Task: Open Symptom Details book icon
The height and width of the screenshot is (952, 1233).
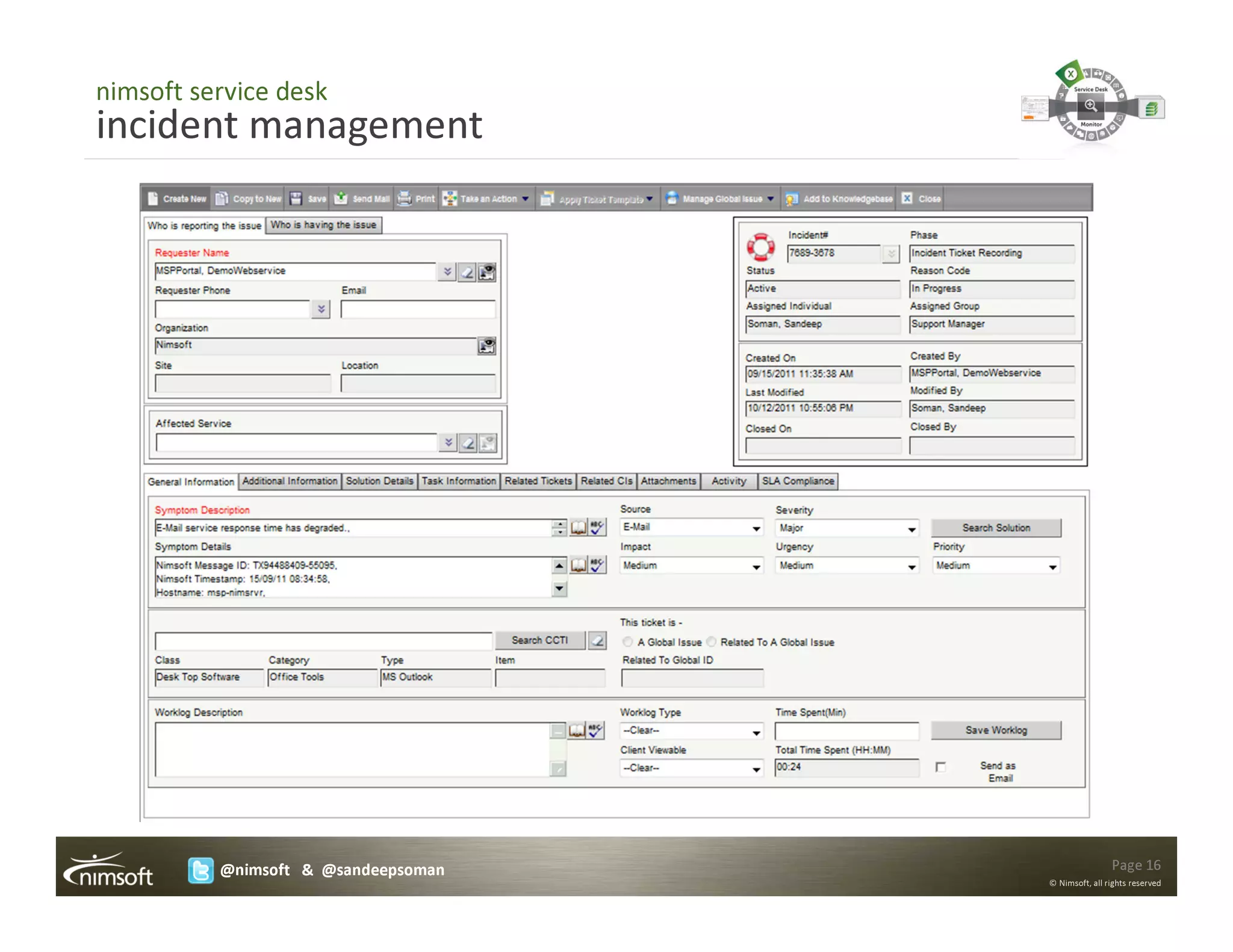Action: pyautogui.click(x=578, y=565)
